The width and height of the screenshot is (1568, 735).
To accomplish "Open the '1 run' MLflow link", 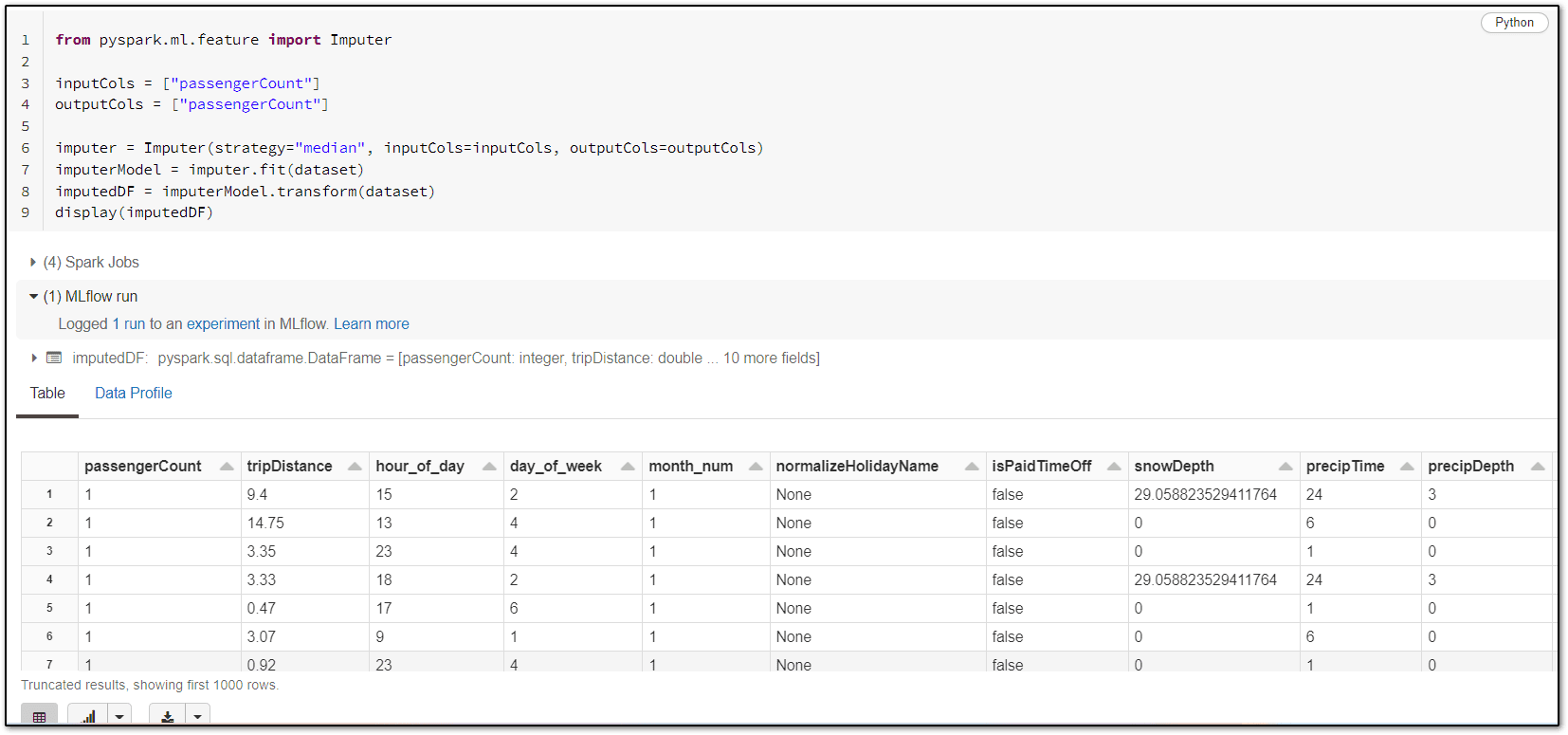I will pos(129,323).
